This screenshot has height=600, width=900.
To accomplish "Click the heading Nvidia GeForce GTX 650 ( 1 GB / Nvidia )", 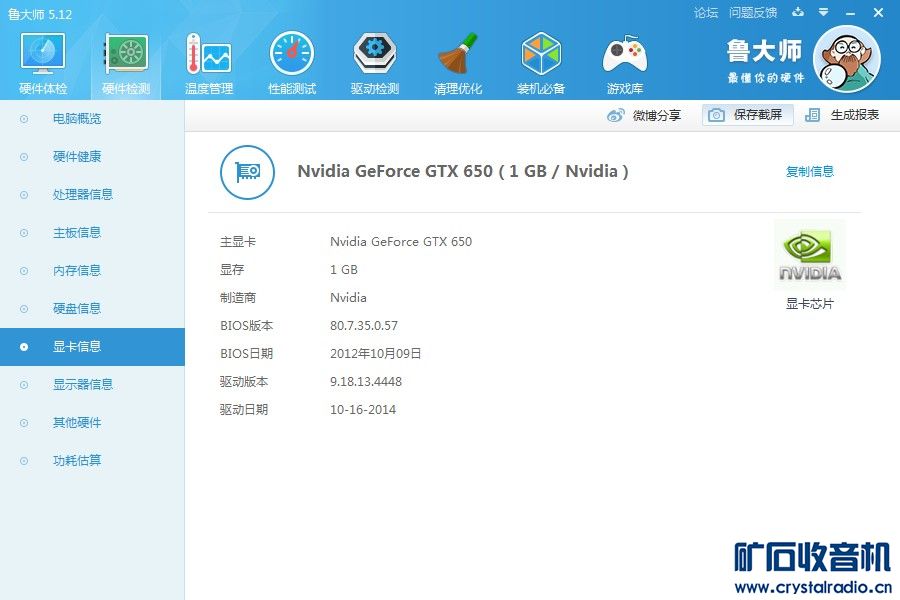I will click(x=463, y=171).
